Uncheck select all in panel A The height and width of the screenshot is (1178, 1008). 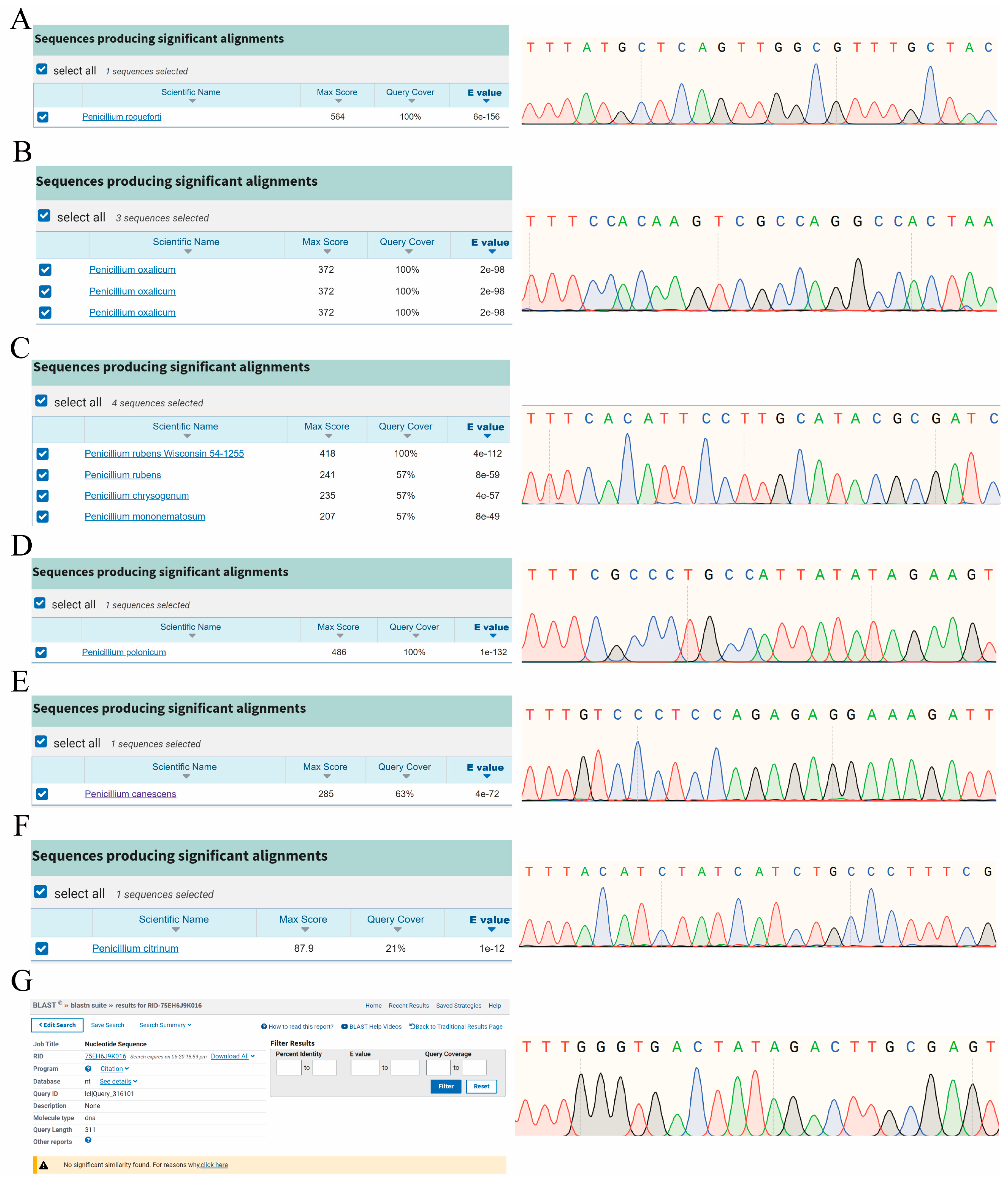(x=42, y=69)
